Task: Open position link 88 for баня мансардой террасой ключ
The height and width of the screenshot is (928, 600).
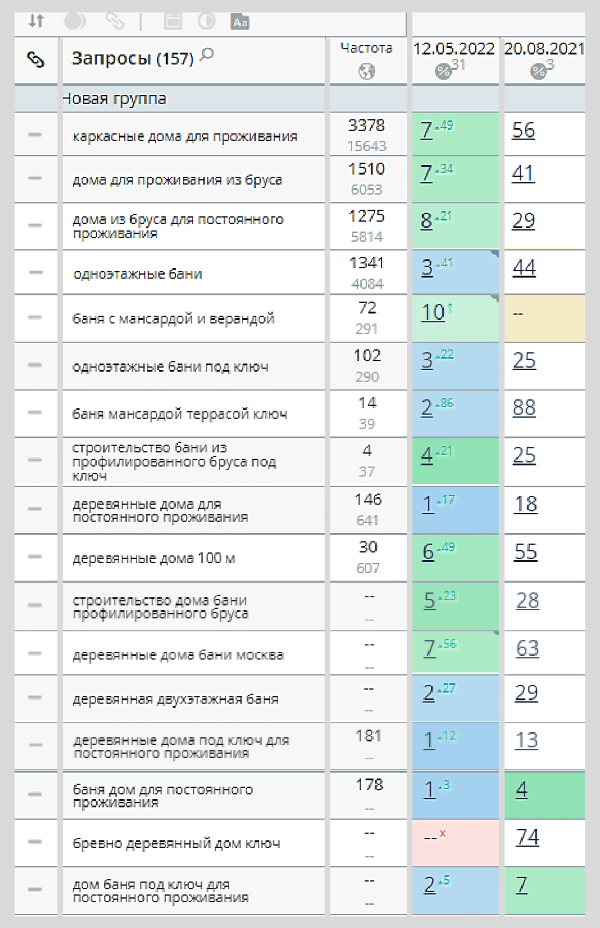Action: [x=524, y=408]
